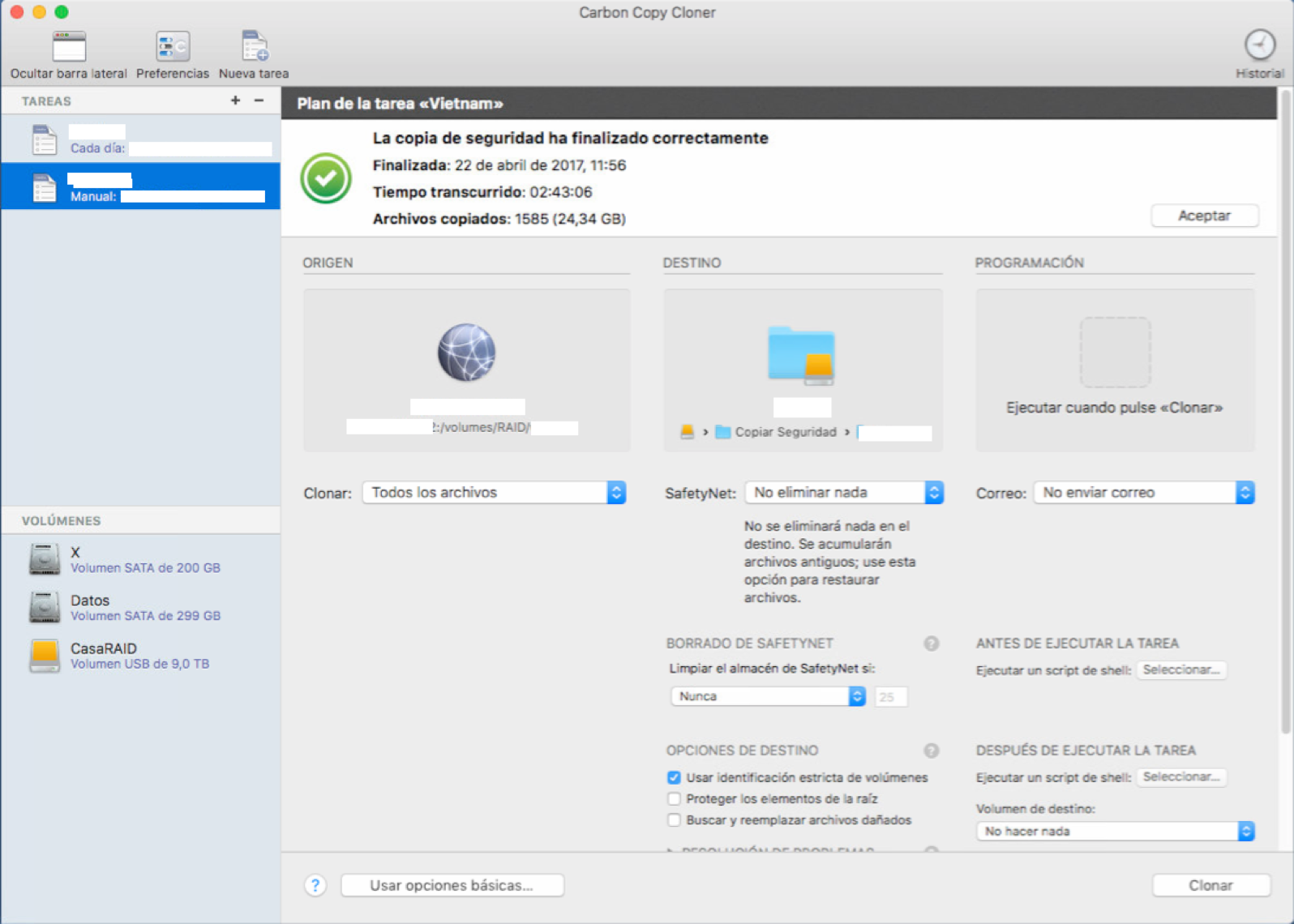Select volume X drive icon
Screen dimensions: 1294x924
45,559
